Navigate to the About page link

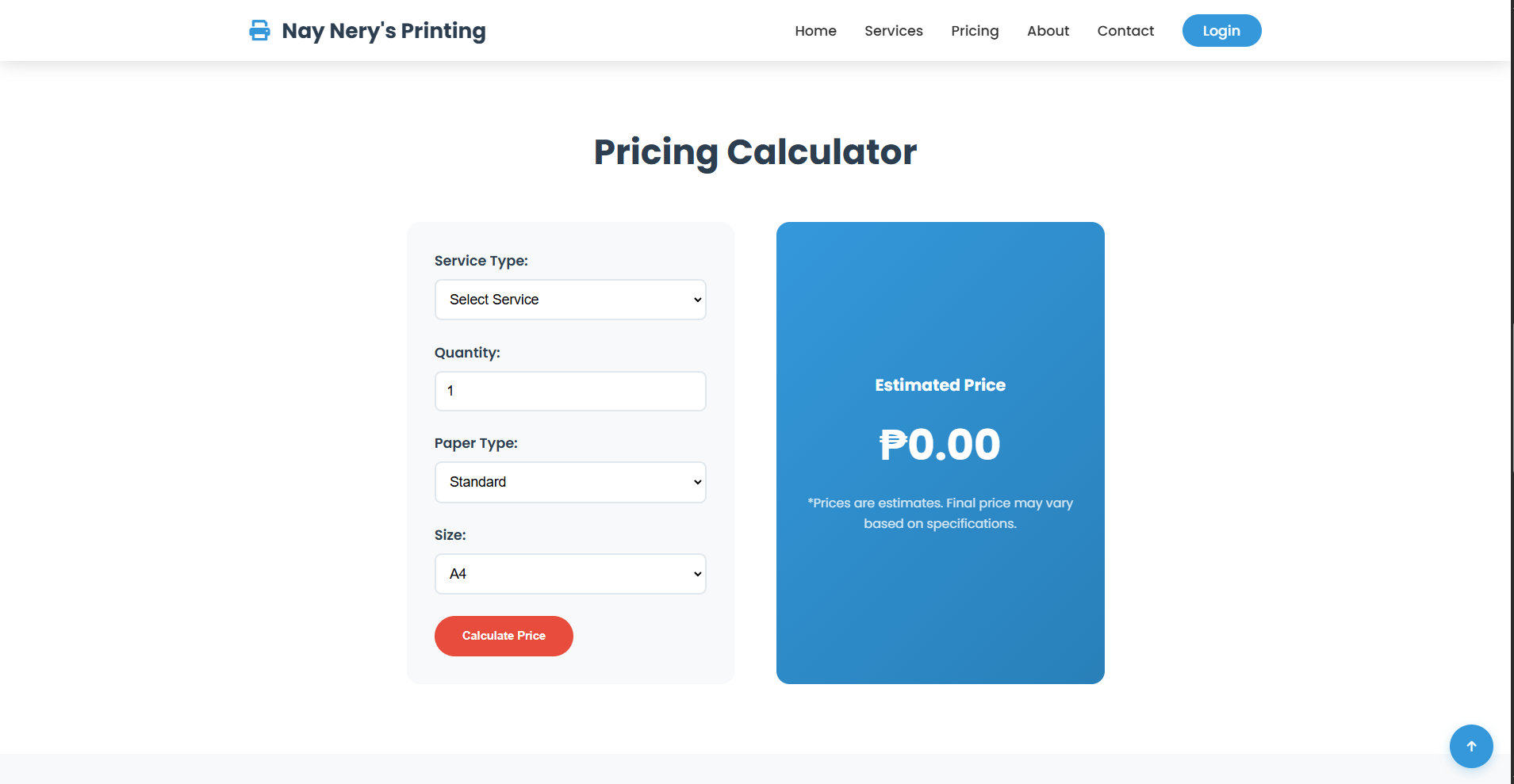click(x=1048, y=31)
